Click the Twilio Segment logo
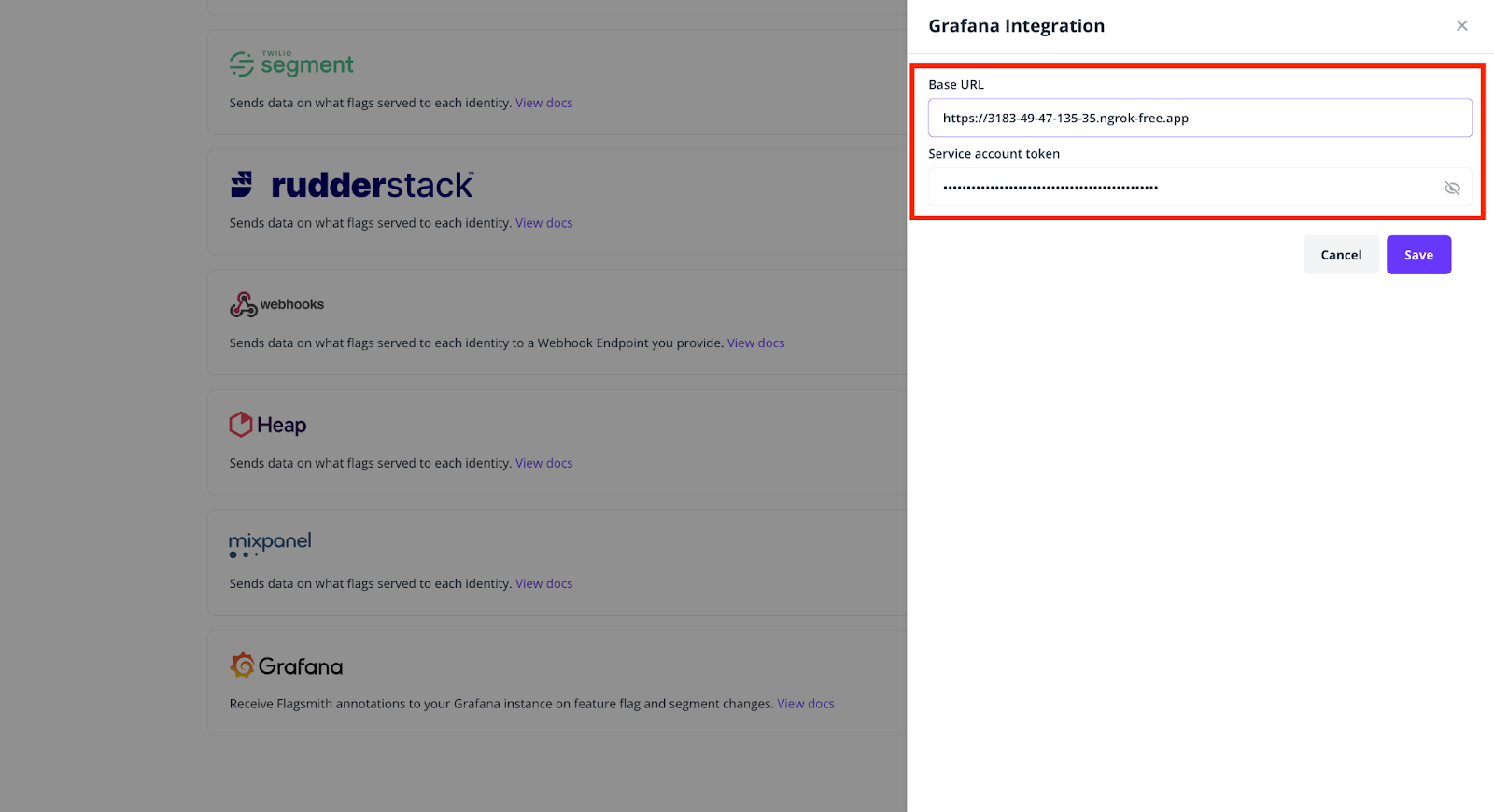Image resolution: width=1494 pixels, height=812 pixels. tap(291, 63)
